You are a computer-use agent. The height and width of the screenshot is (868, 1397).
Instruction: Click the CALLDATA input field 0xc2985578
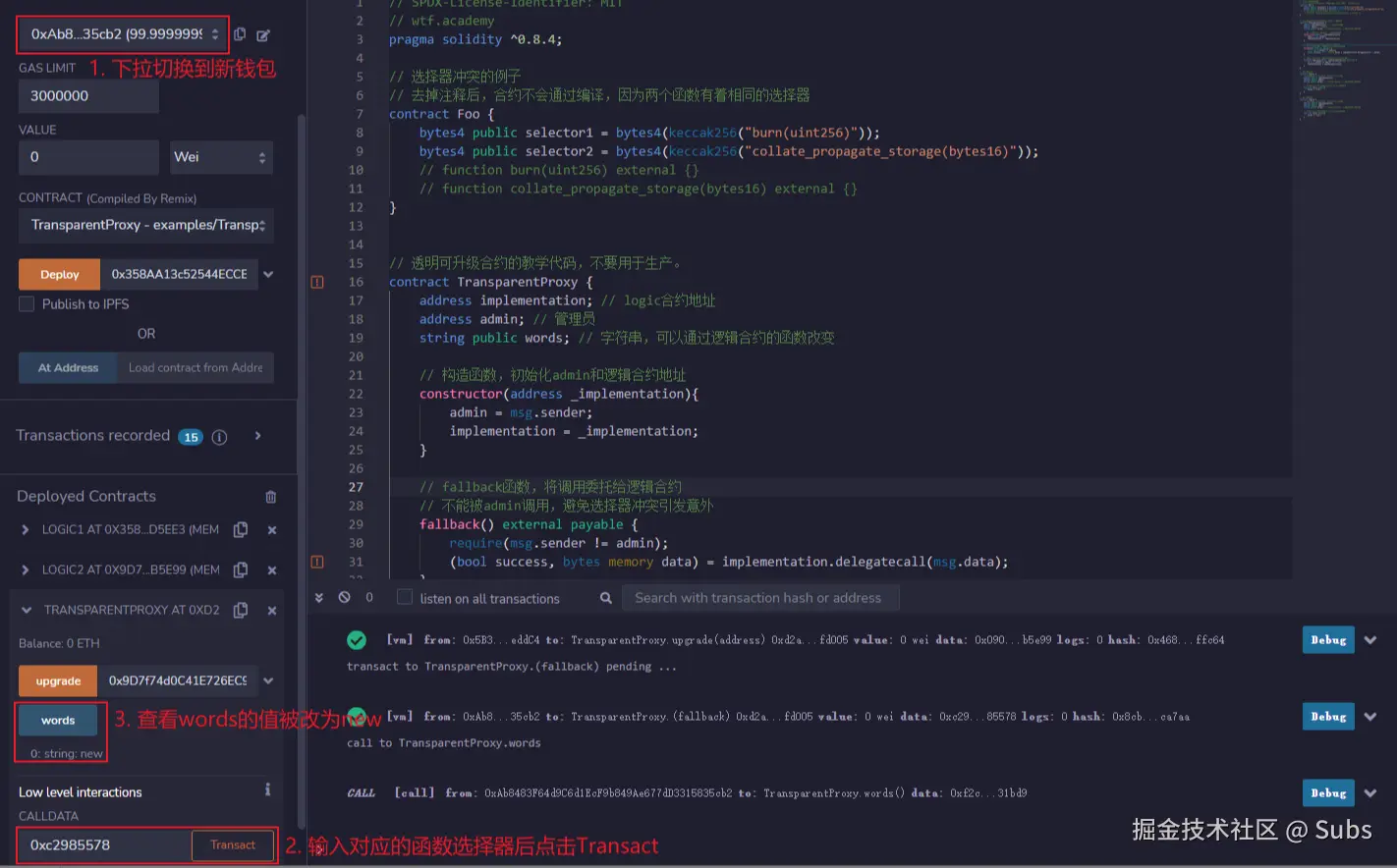coord(105,845)
